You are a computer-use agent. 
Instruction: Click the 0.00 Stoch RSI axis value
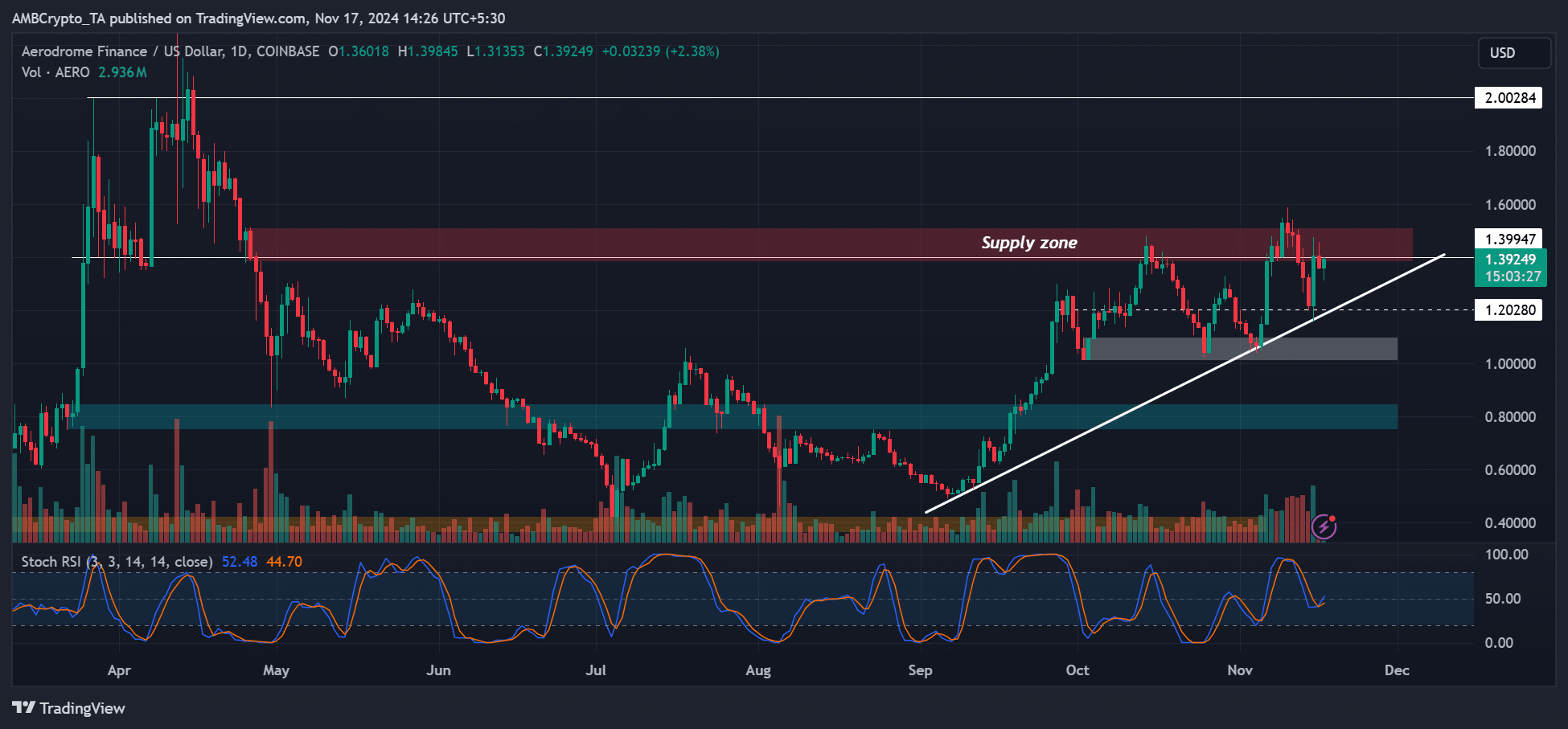[x=1499, y=643]
